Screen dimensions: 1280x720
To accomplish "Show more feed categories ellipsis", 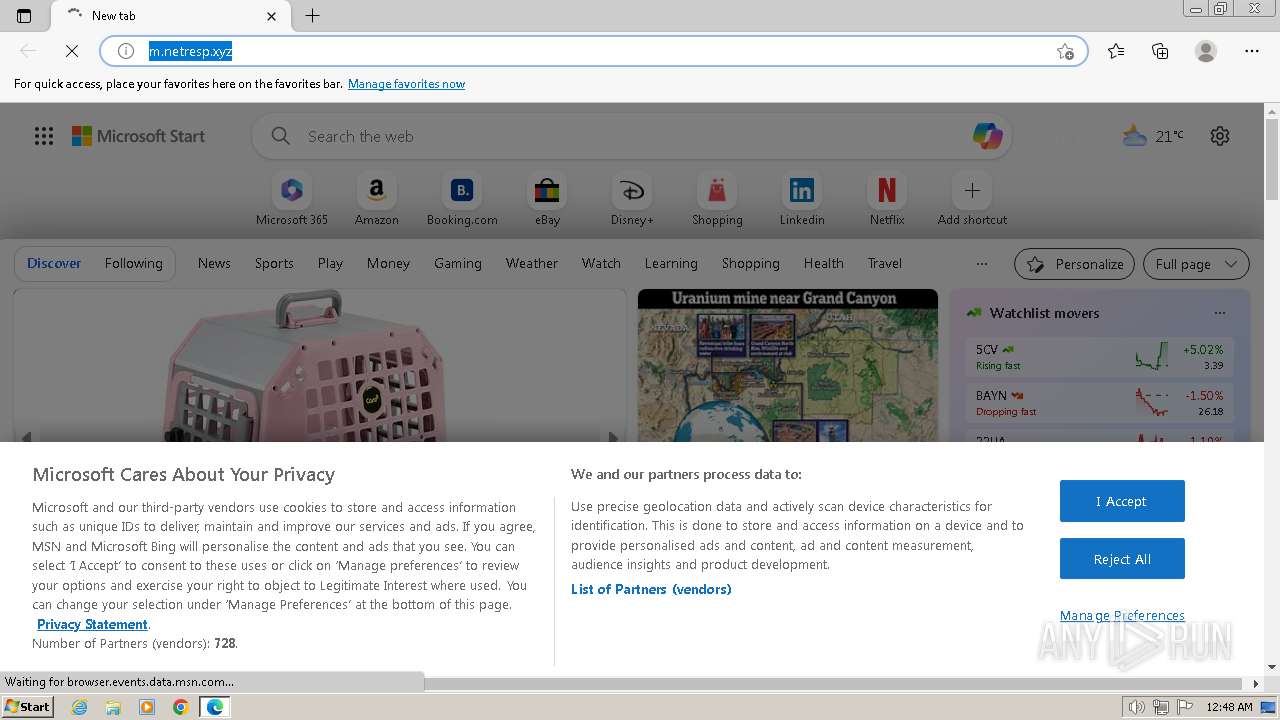I will tap(982, 264).
